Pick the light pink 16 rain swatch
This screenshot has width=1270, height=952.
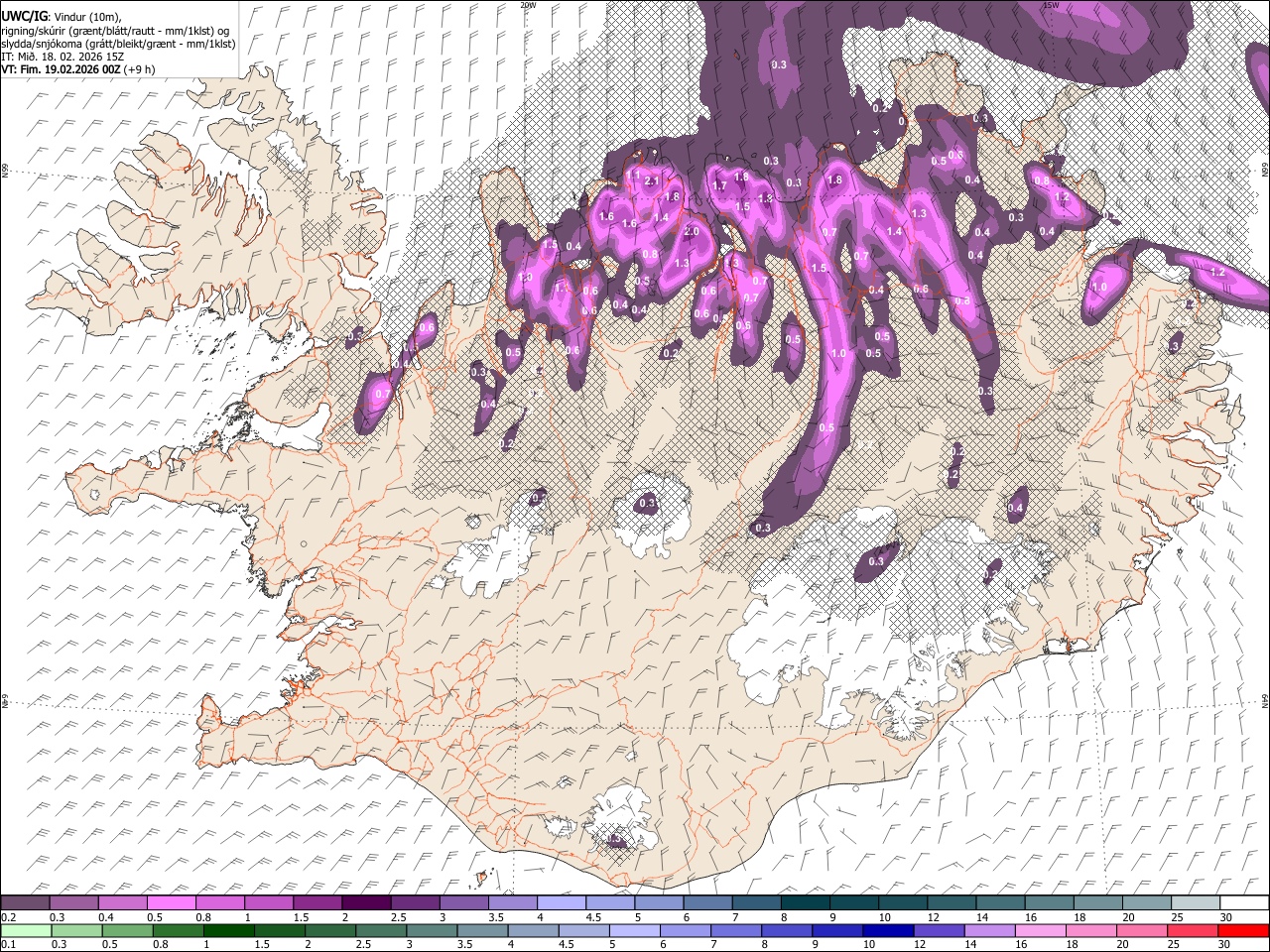point(1039,930)
